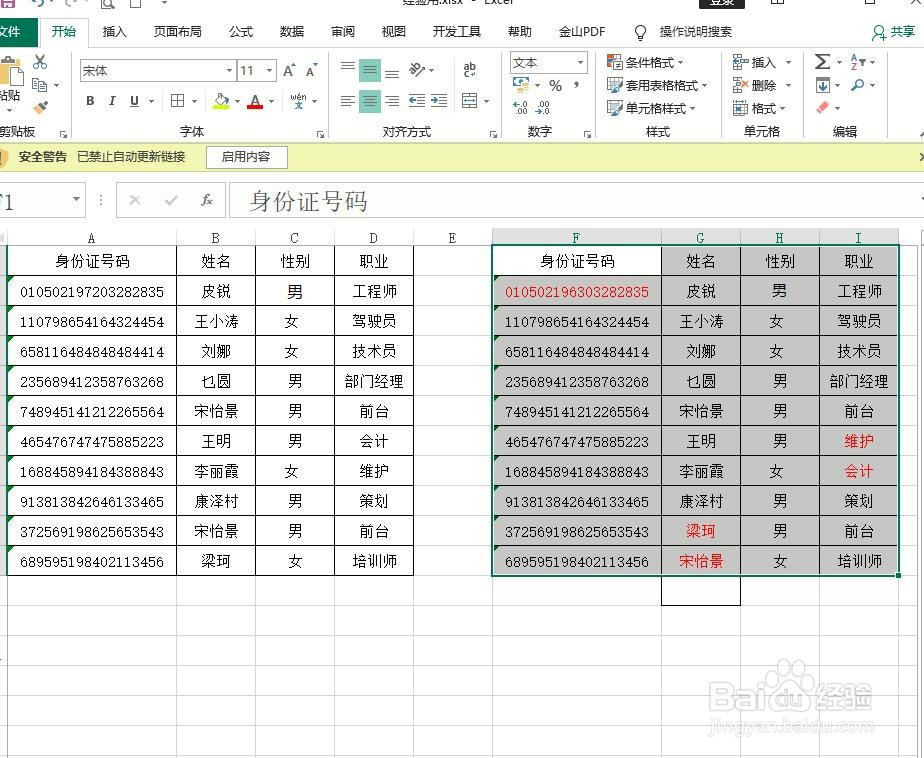This screenshot has height=758, width=924.
Task: Open the wén phonetic guide icon
Action: (x=298, y=101)
